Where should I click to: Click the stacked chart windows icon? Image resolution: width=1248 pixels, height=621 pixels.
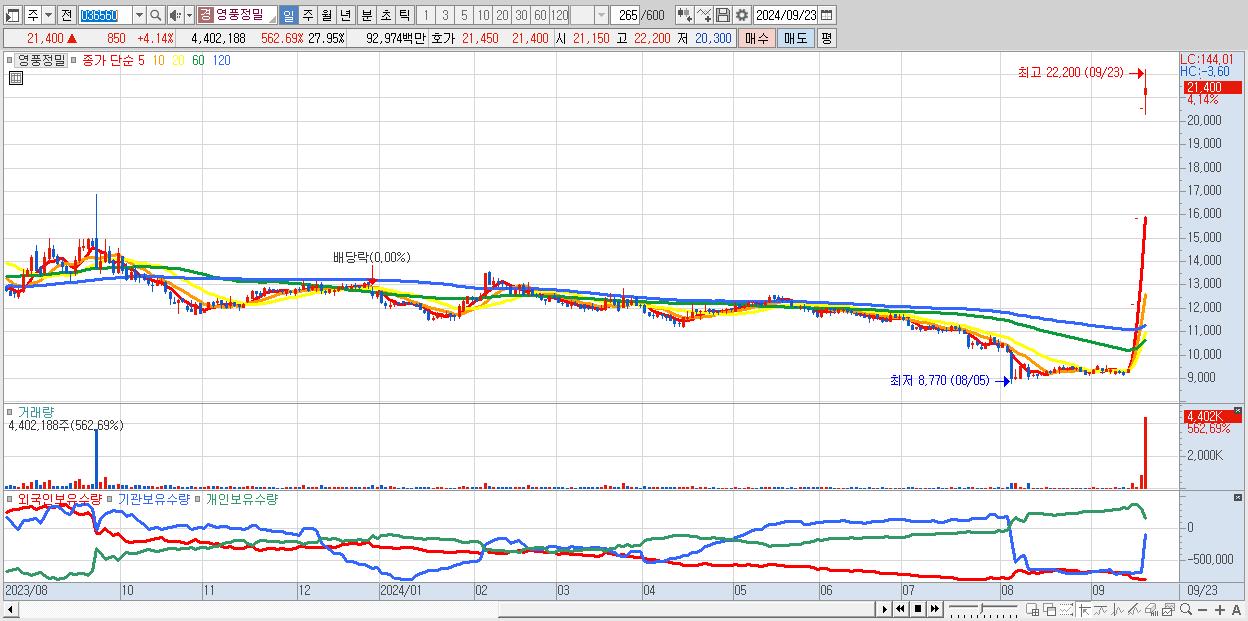pos(1168,610)
